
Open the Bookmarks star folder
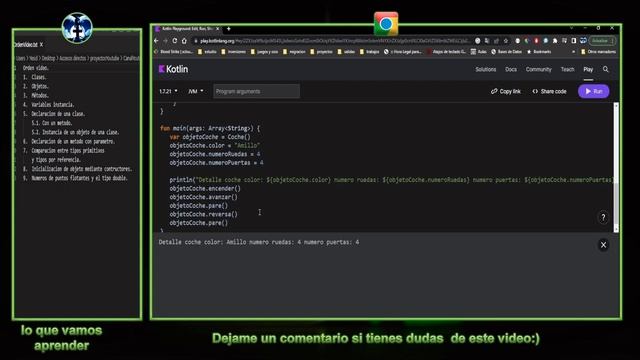coord(539,52)
